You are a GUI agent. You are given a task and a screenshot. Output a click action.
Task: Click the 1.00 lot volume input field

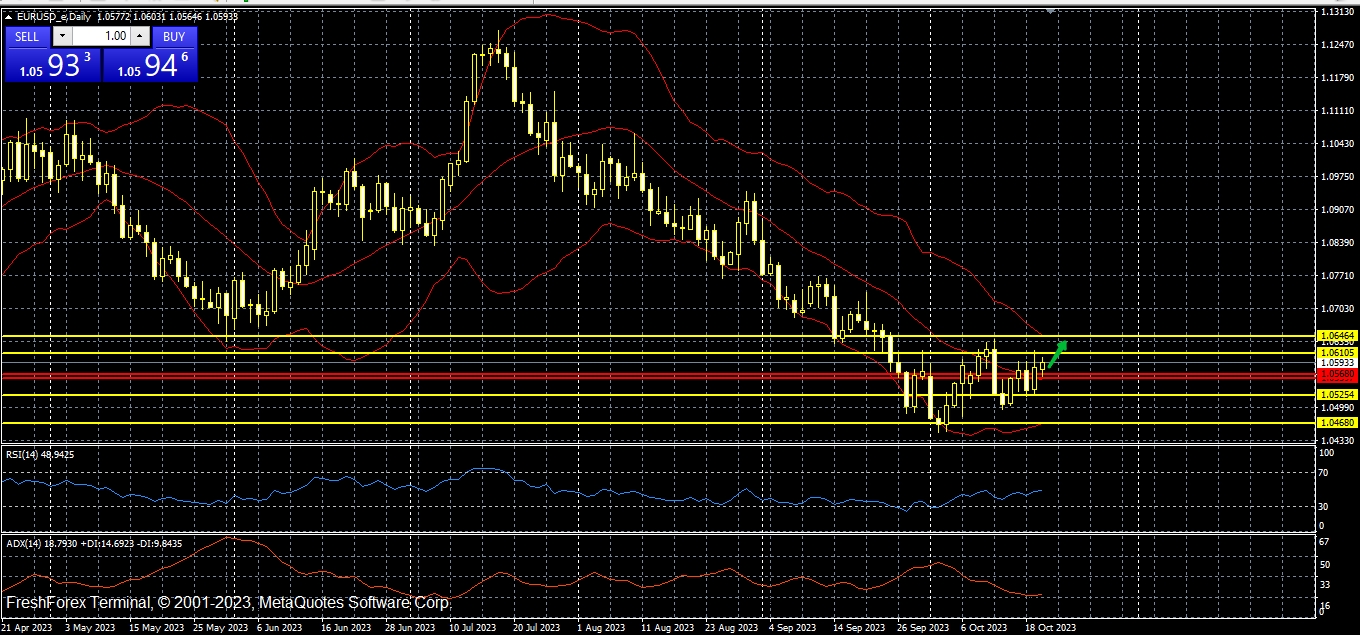click(100, 36)
